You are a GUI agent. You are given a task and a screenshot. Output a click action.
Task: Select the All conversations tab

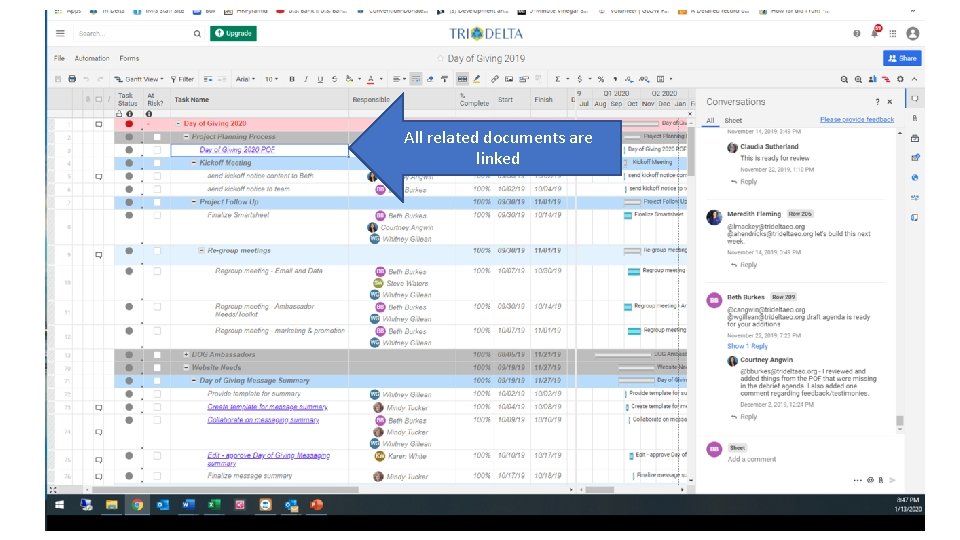tap(710, 121)
